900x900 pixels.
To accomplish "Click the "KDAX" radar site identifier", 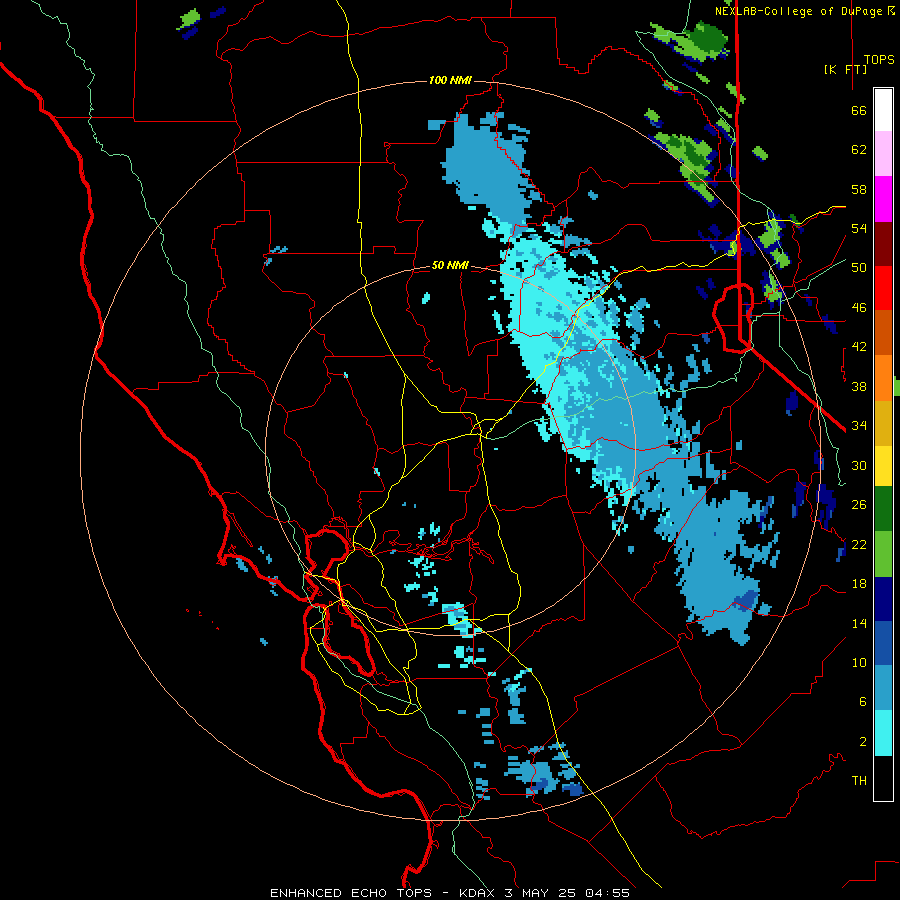I will pos(479,893).
